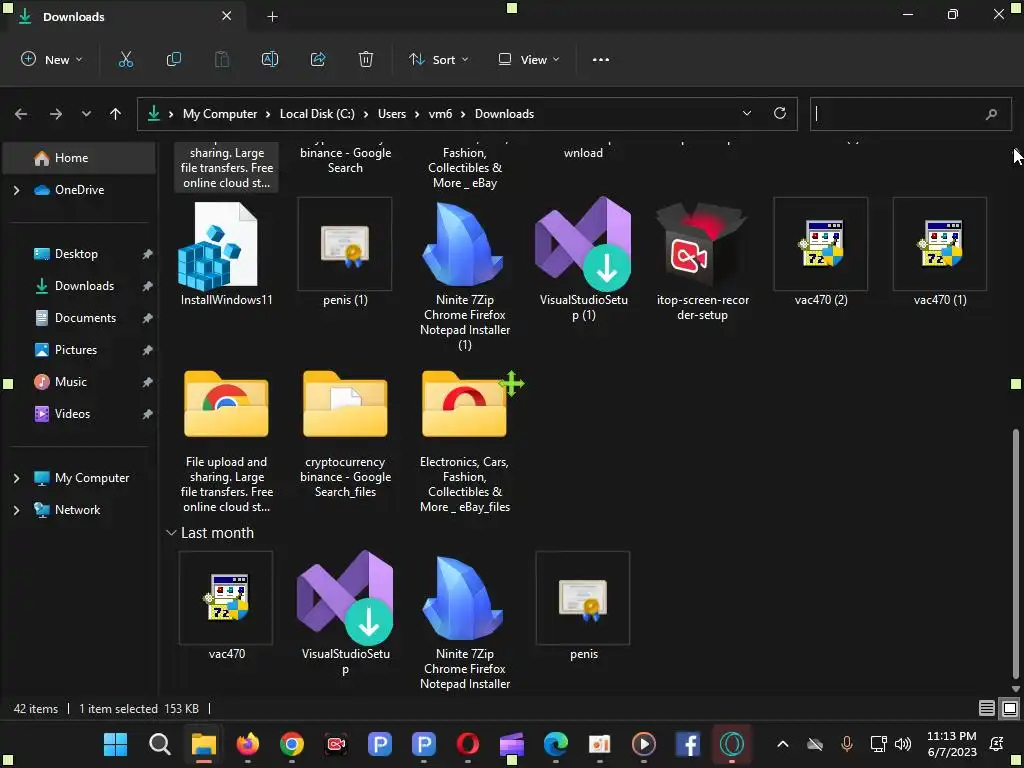Select vac470 under Last month

pyautogui.click(x=226, y=606)
